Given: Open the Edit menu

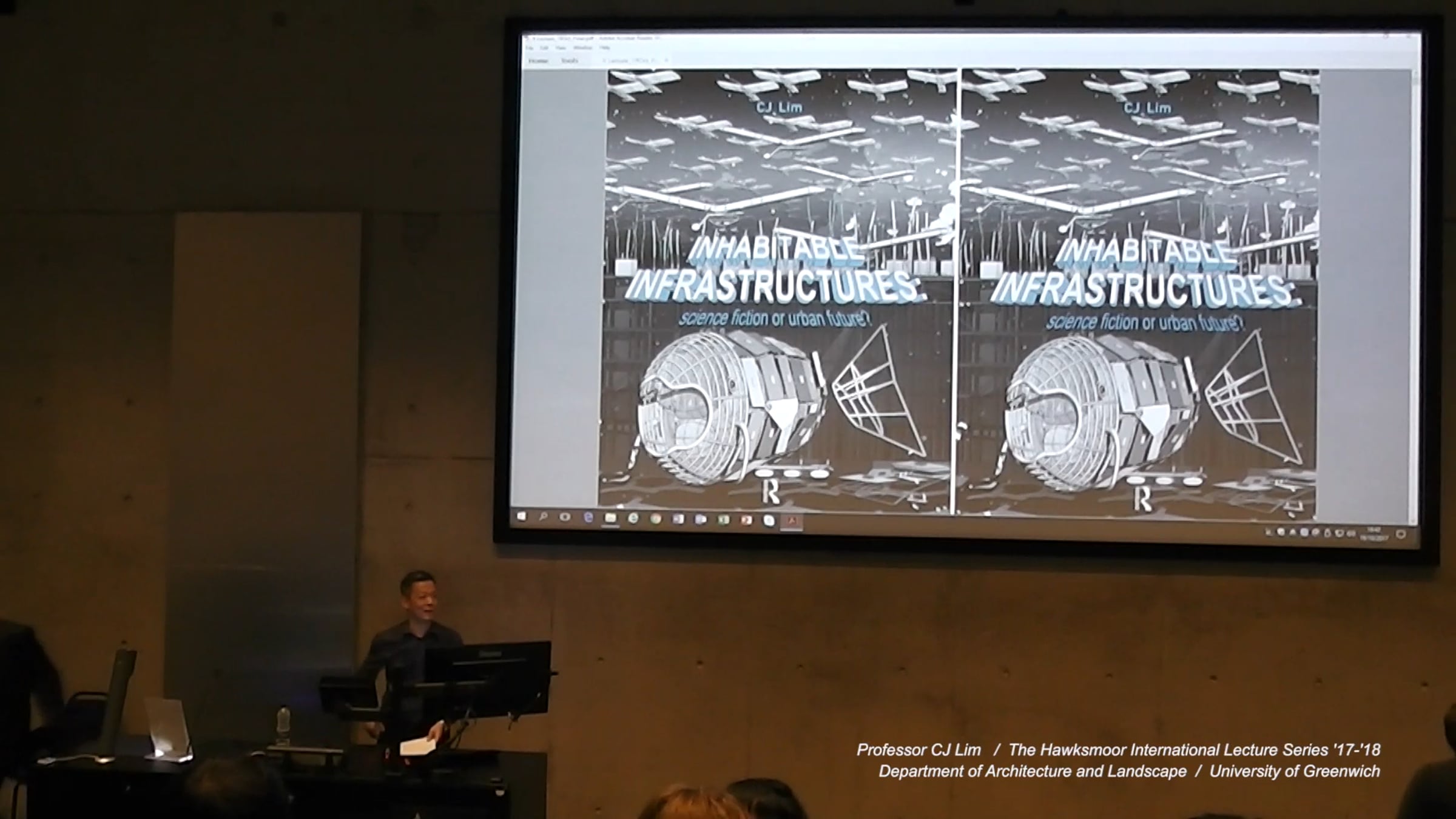Looking at the screenshot, I should tap(544, 48).
